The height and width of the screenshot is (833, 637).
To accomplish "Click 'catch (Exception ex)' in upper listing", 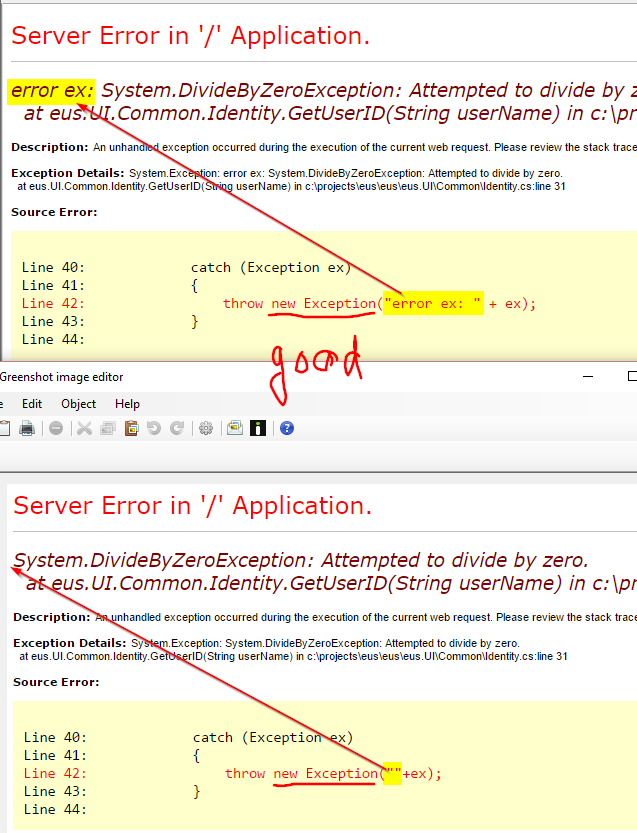I will pyautogui.click(x=271, y=267).
